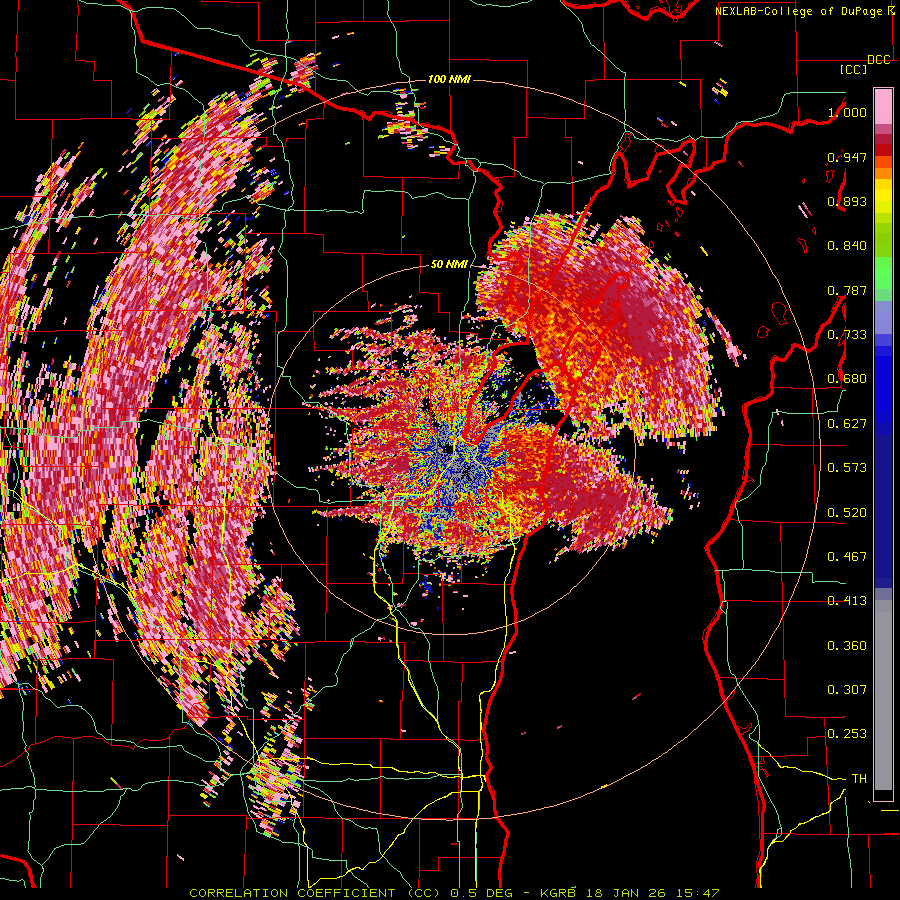Click the 0.573 value on the color scale

point(847,468)
